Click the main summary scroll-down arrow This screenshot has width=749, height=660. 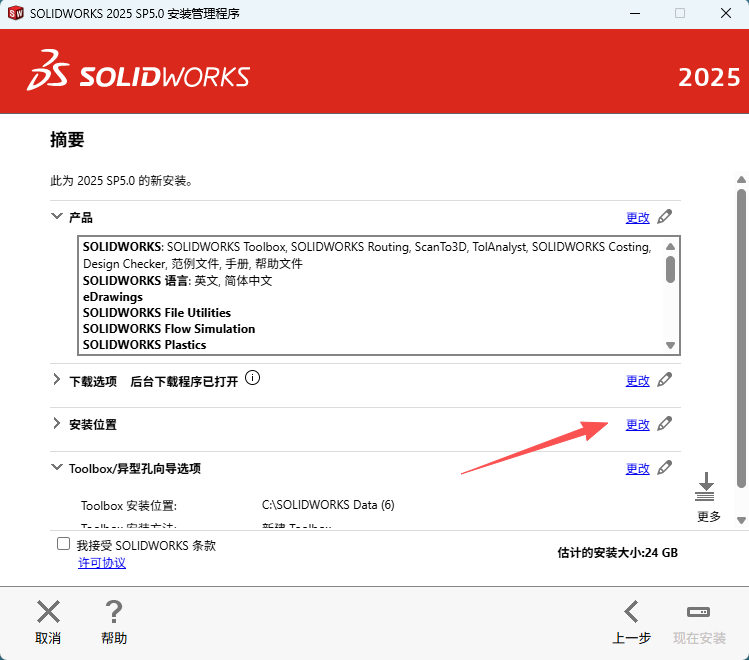pyautogui.click(x=741, y=521)
